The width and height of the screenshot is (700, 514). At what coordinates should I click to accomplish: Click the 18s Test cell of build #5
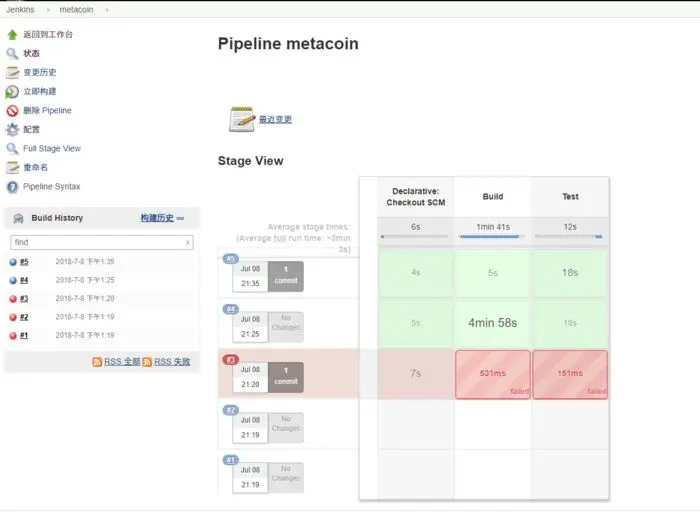click(570, 272)
